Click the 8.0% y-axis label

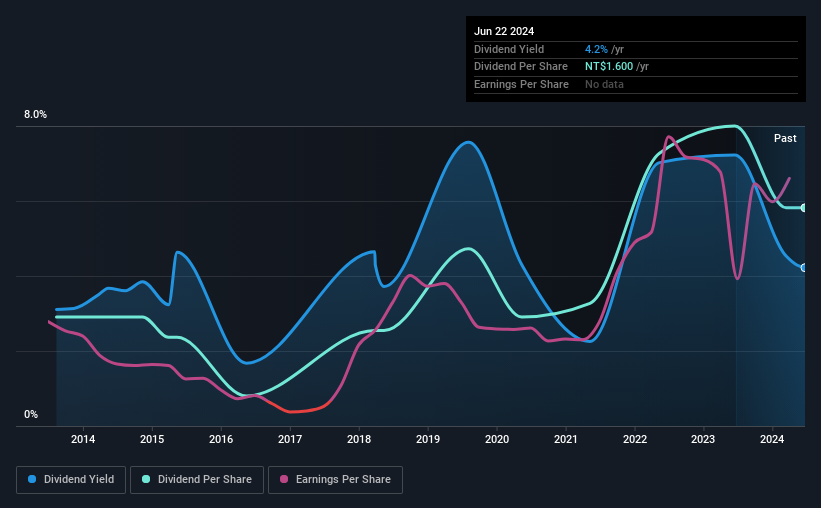[x=35, y=115]
